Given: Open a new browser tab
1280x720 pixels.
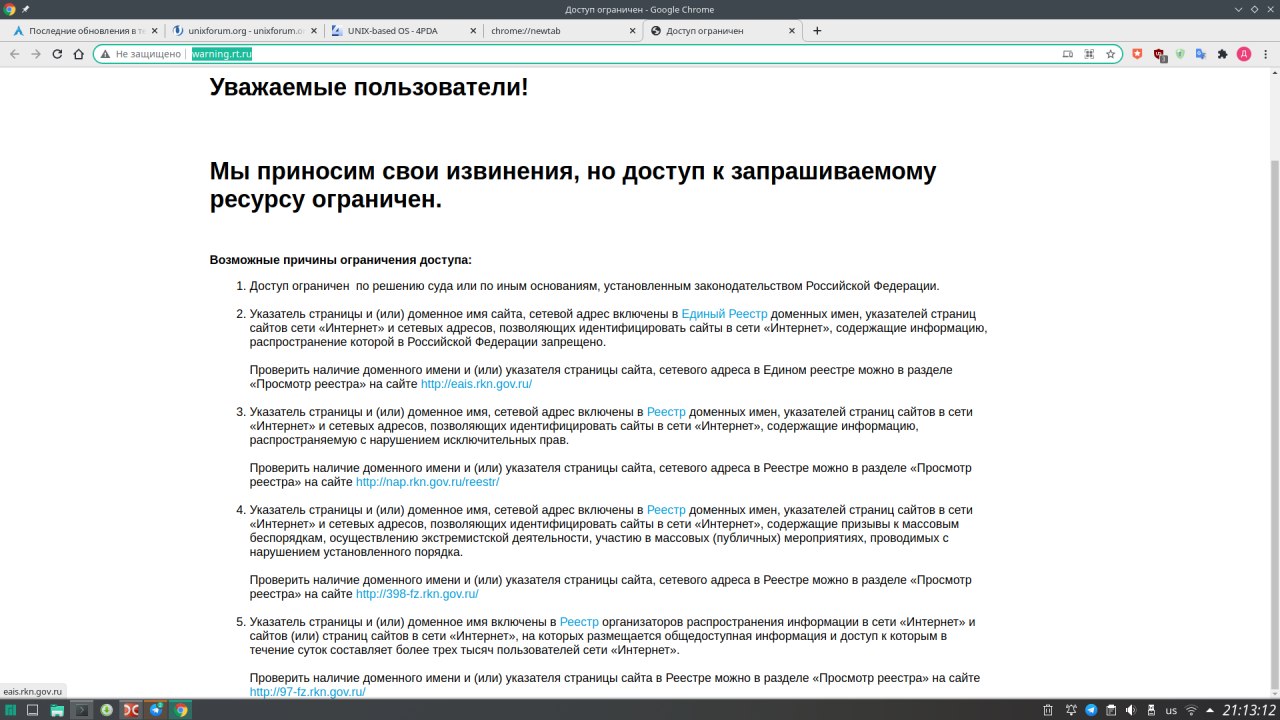Looking at the screenshot, I should (x=817, y=31).
